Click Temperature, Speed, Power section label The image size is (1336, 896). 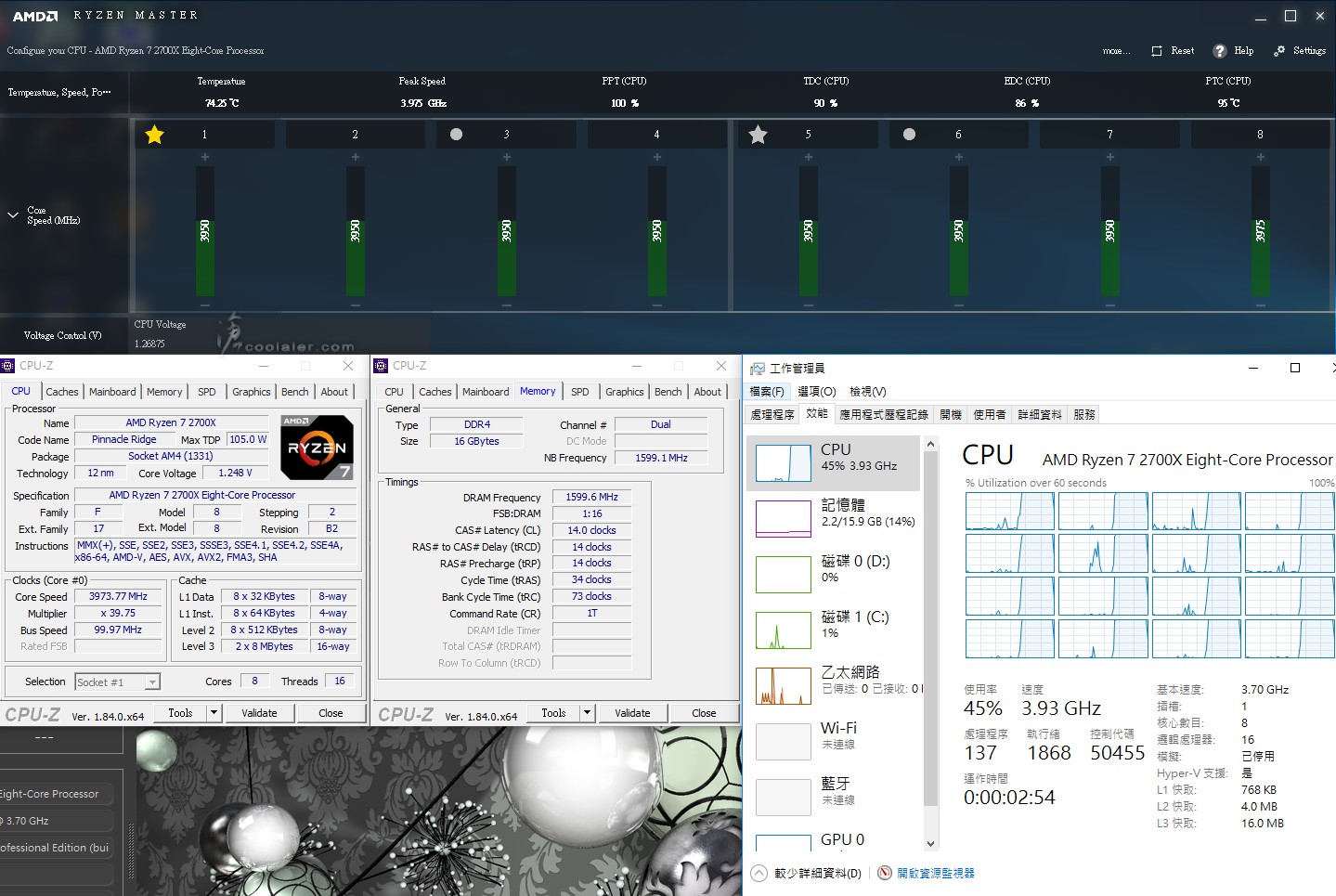(59, 92)
